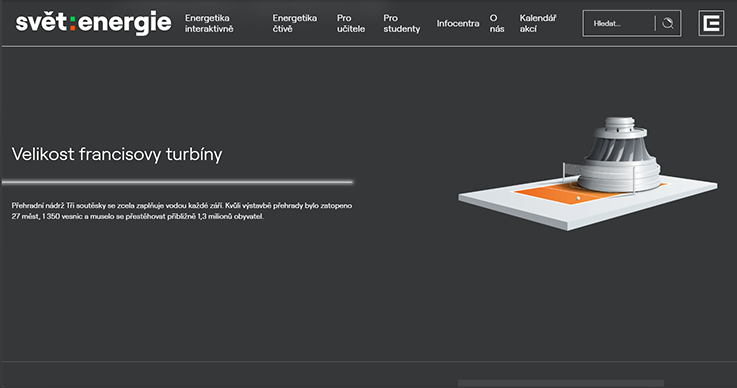
Task: Open the ČEZ square logo icon
Action: 711,23
